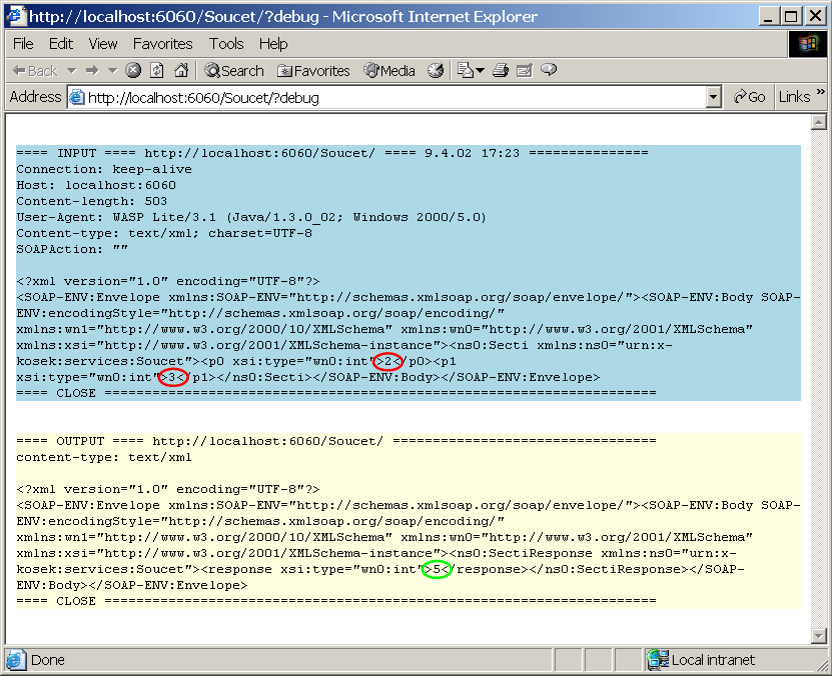Click the scrollbar down arrow
Image resolution: width=832 pixels, height=676 pixels.
tap(819, 635)
